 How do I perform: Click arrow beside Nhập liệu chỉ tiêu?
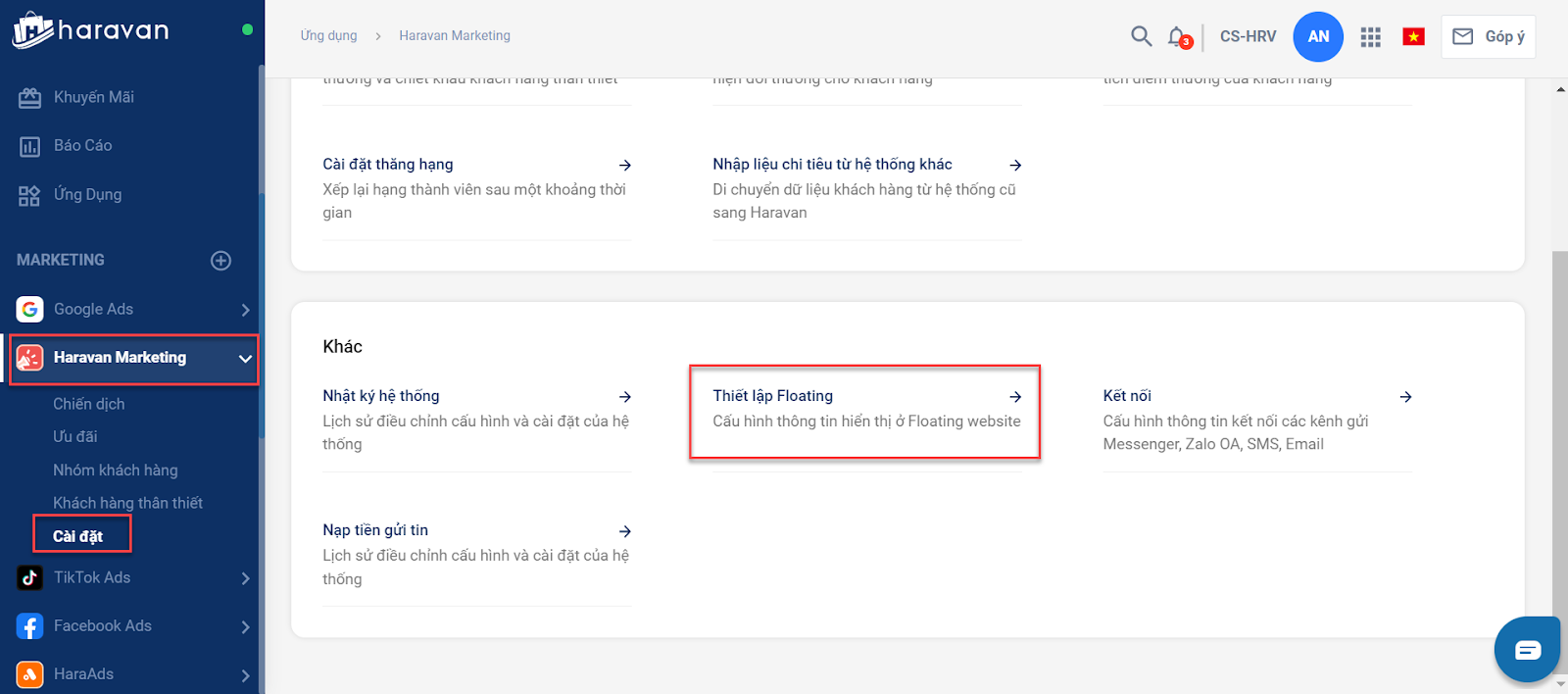(x=1015, y=166)
